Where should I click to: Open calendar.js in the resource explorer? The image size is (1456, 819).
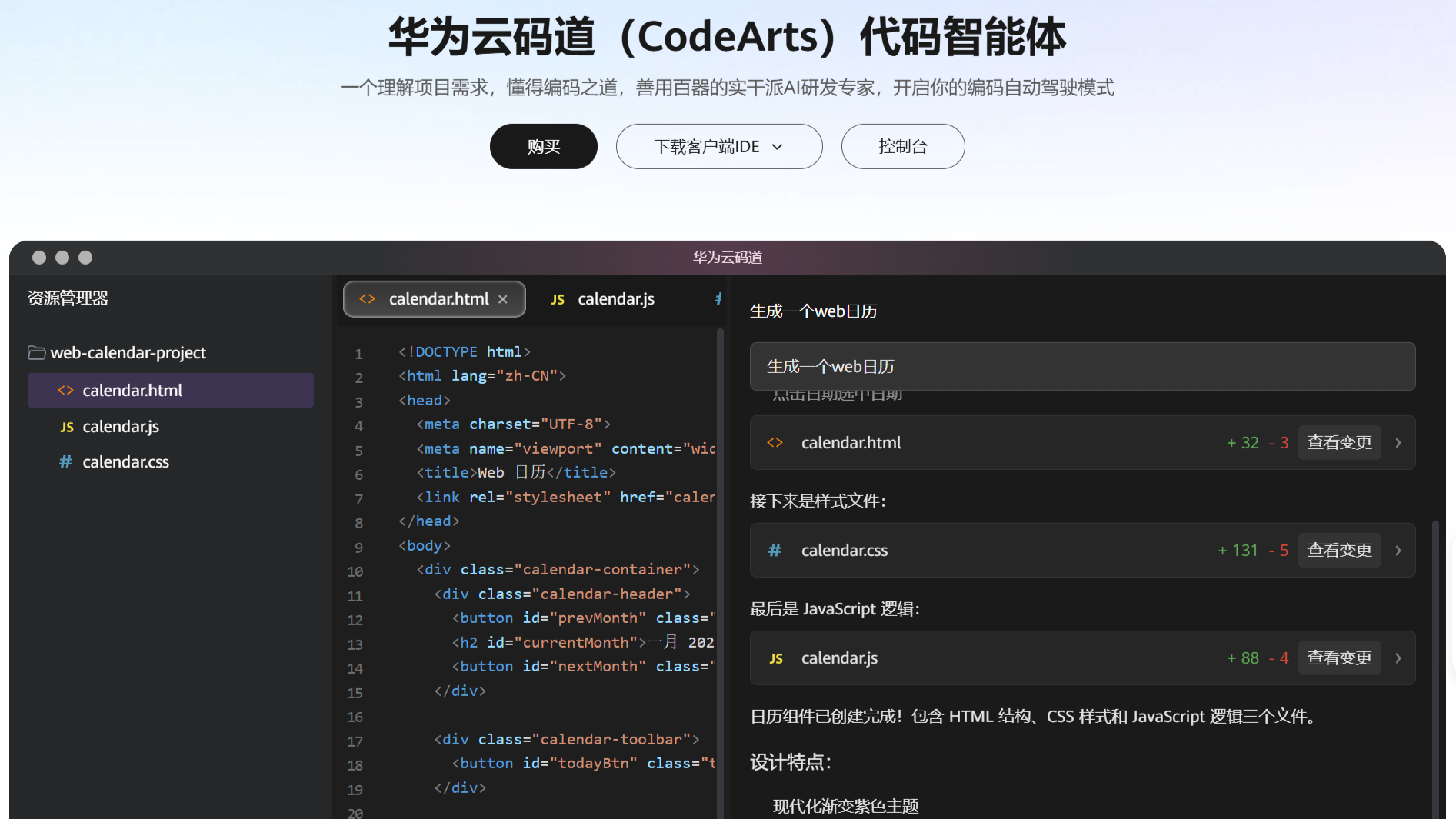pos(171,426)
